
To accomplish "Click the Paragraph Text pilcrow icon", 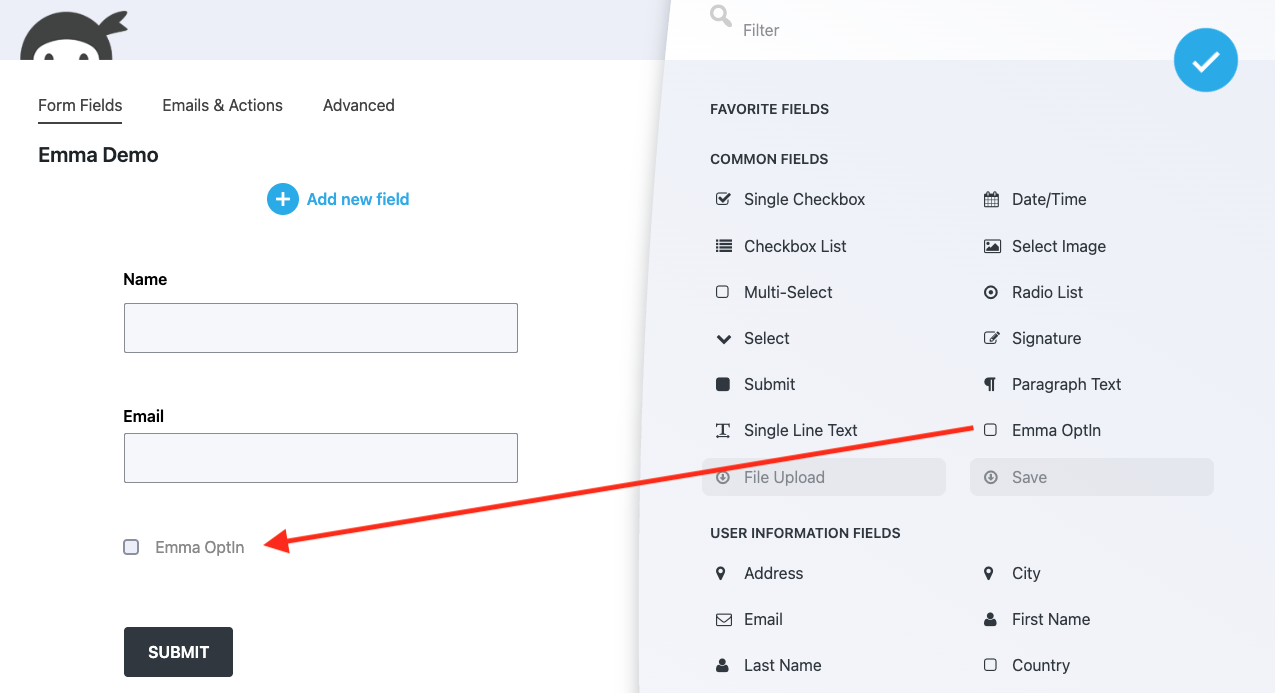I will pos(991,384).
